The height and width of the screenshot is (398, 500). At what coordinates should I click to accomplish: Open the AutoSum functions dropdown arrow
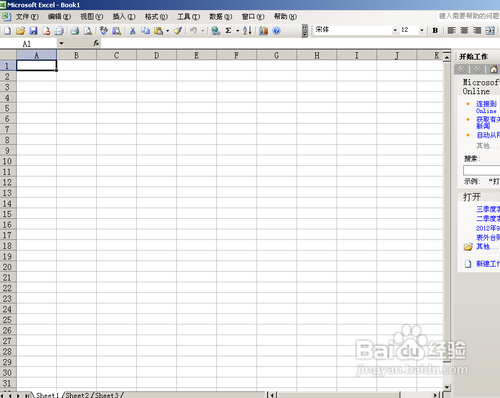(x=238, y=31)
